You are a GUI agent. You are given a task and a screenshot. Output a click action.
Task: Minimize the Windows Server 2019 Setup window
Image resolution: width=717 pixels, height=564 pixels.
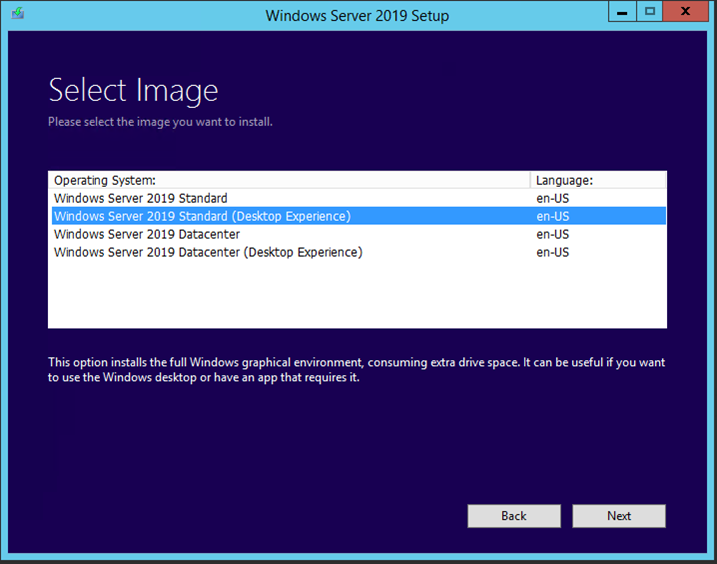(x=622, y=11)
